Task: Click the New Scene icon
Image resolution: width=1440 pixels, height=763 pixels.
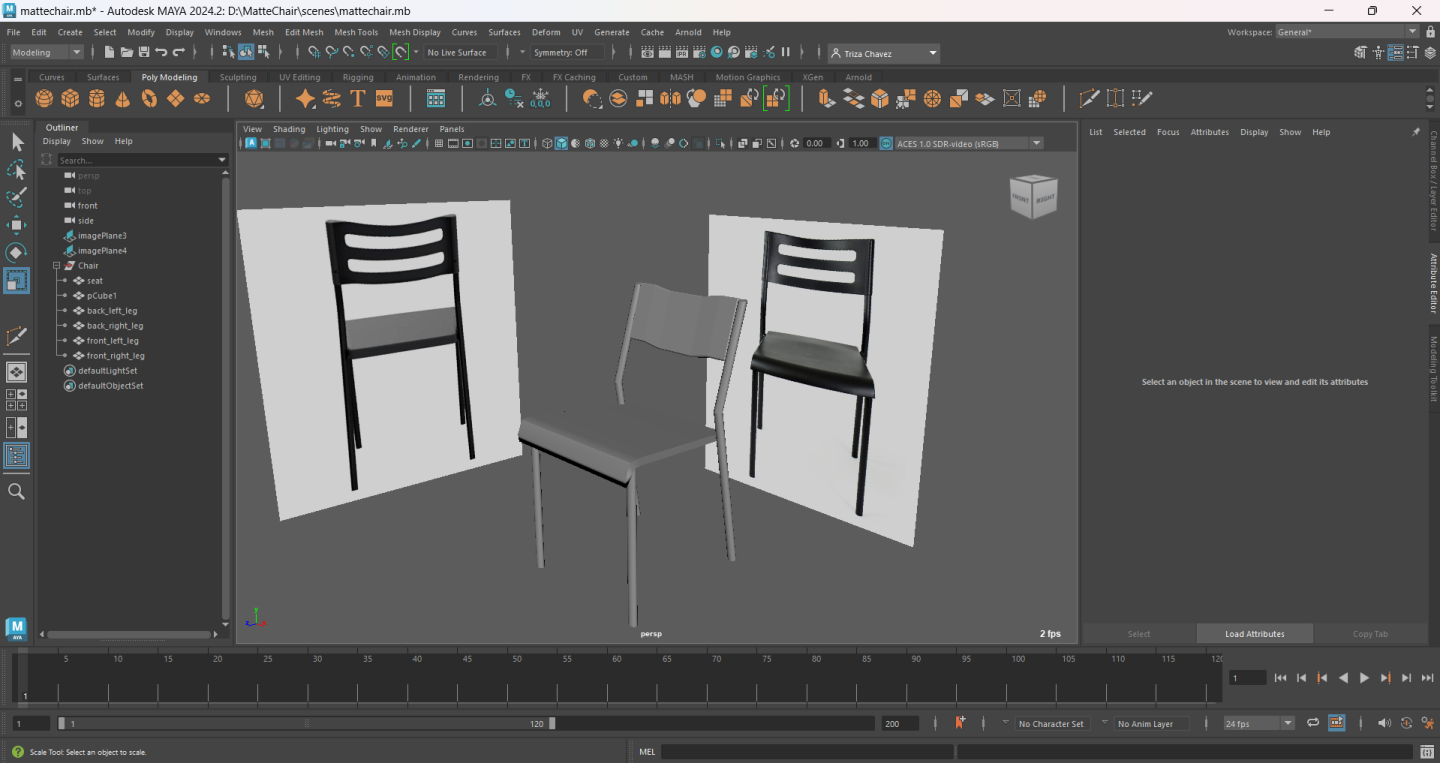Action: tap(110, 52)
